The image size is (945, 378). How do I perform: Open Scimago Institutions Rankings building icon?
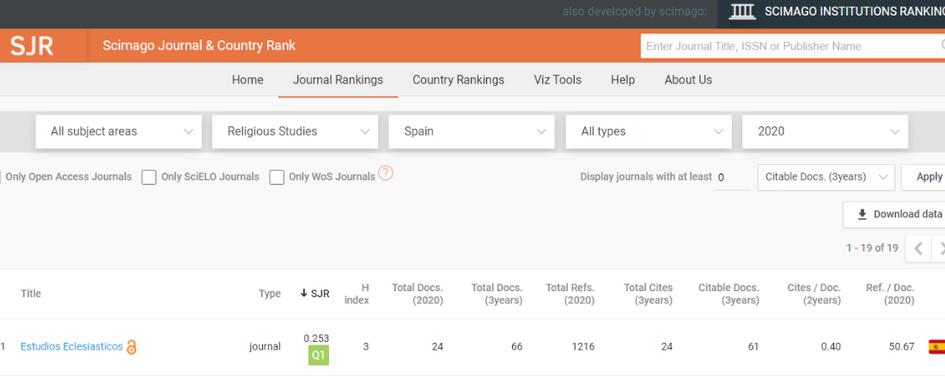click(742, 11)
